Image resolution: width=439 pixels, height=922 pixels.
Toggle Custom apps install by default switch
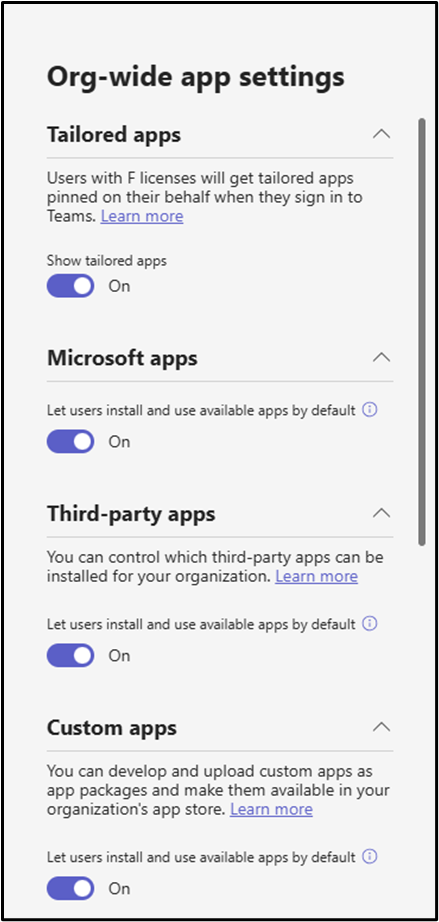pos(70,888)
